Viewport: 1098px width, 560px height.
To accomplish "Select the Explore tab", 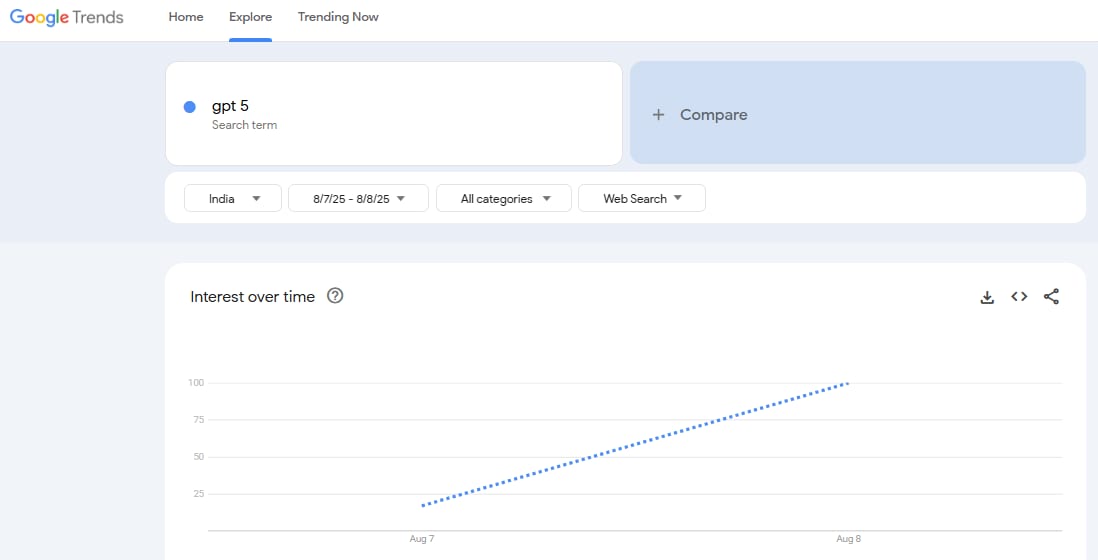I will tap(250, 17).
